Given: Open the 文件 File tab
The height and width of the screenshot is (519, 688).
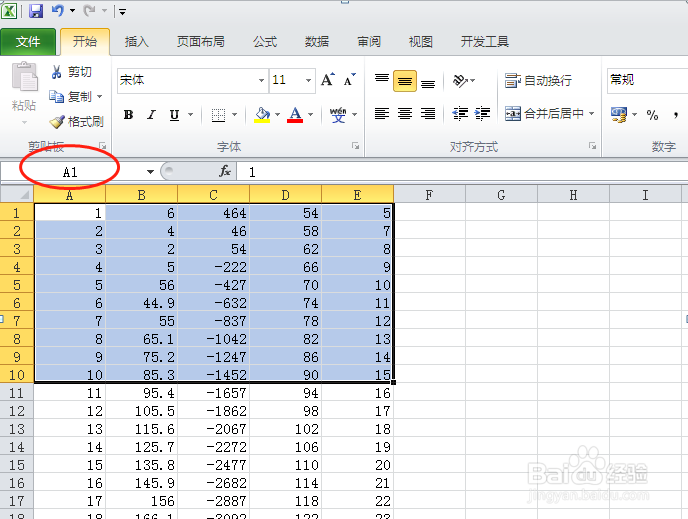Looking at the screenshot, I should (x=28, y=42).
